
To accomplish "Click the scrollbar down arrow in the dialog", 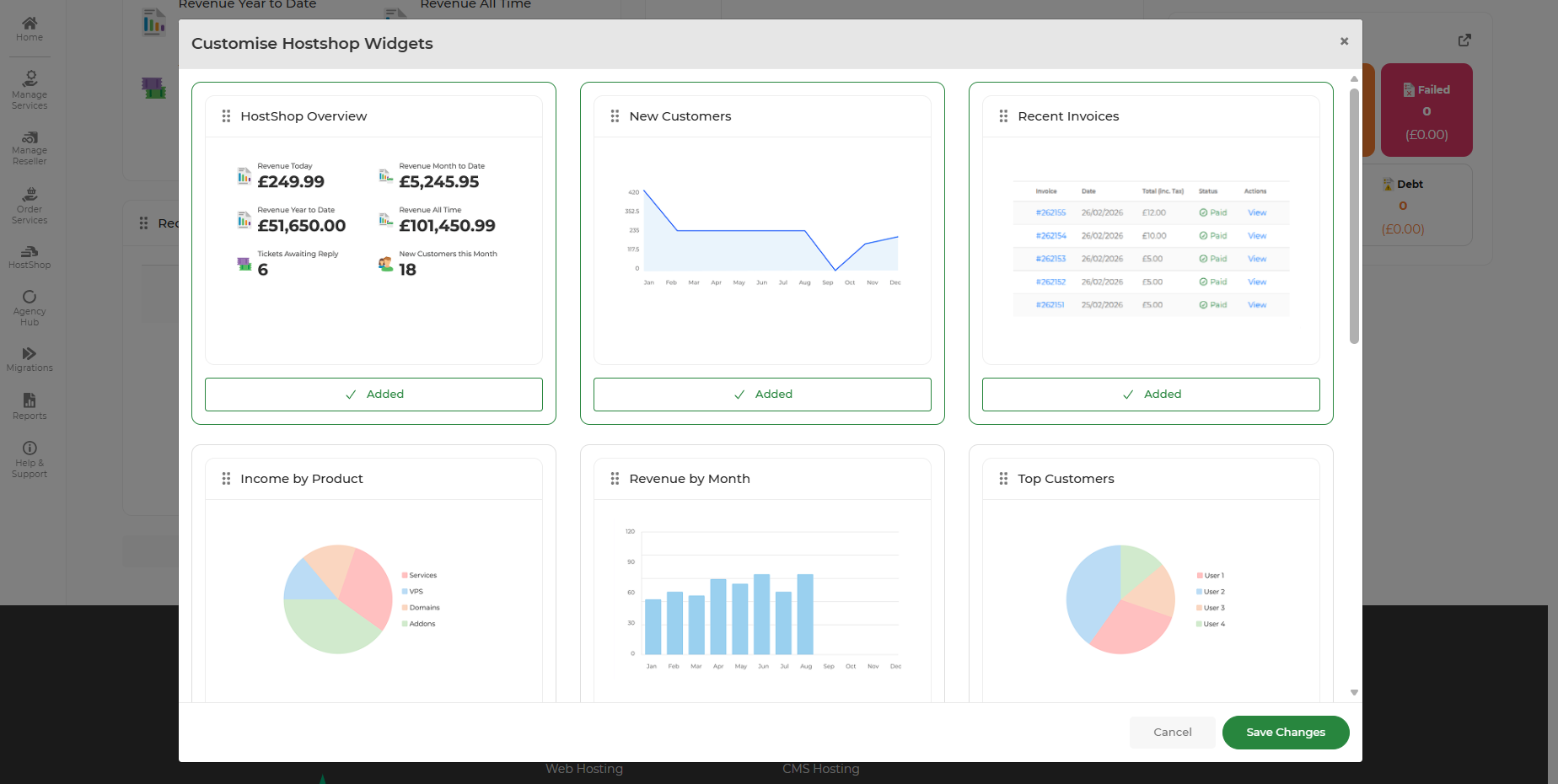I will (1354, 692).
